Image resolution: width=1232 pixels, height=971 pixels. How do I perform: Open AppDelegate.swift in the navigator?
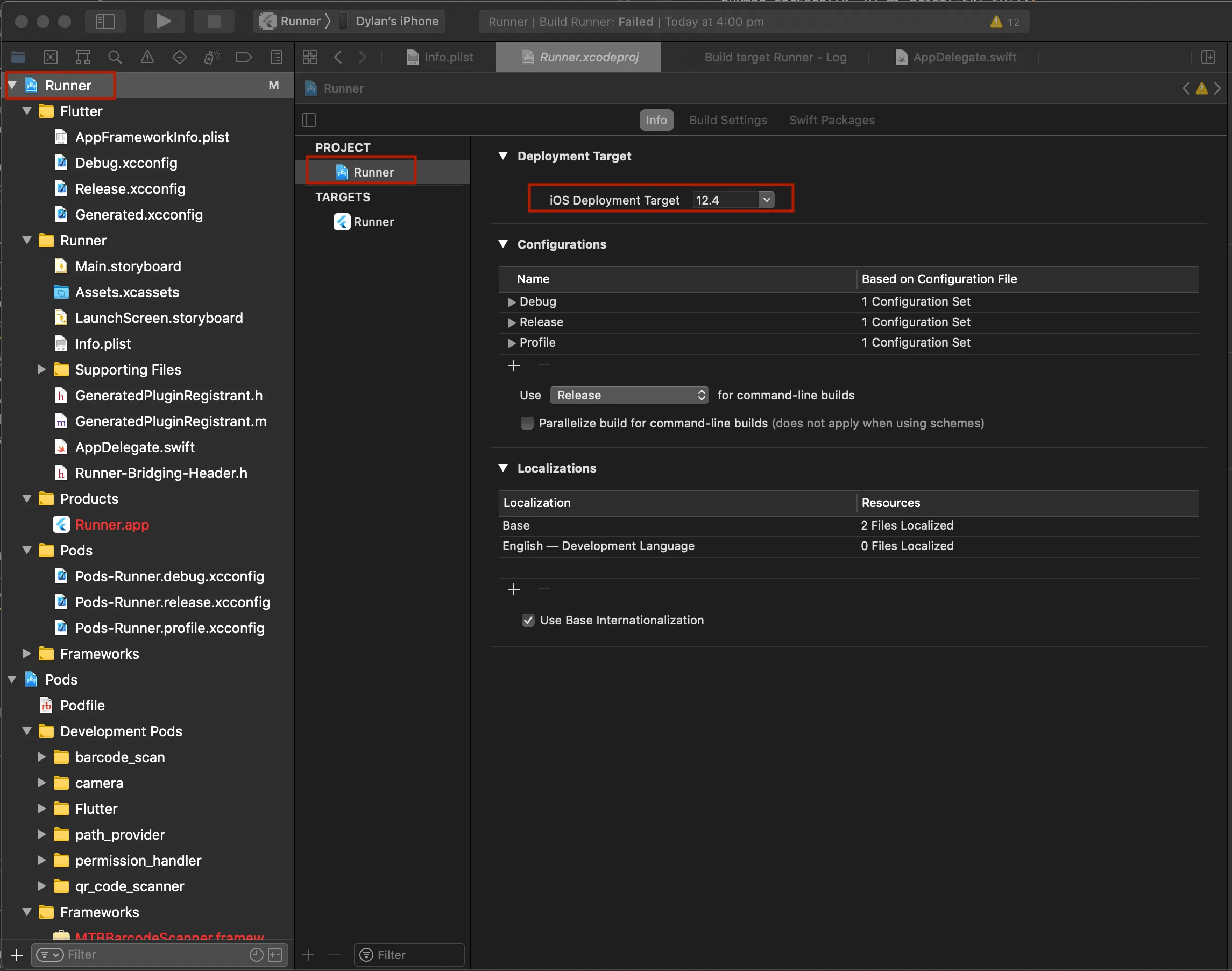[x=134, y=447]
